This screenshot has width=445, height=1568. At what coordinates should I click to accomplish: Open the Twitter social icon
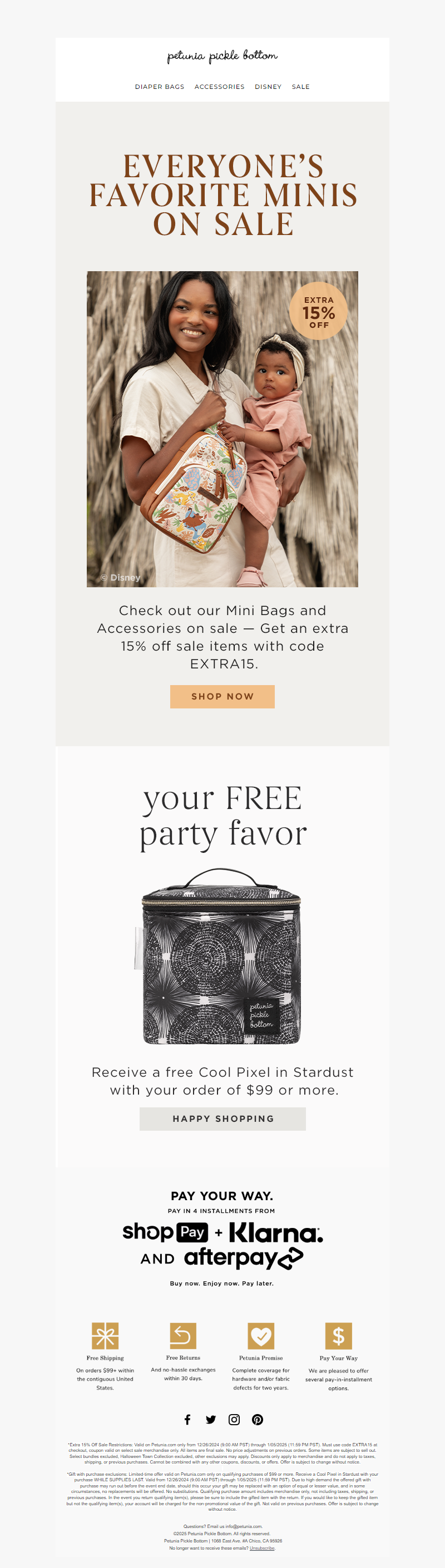click(x=211, y=1420)
